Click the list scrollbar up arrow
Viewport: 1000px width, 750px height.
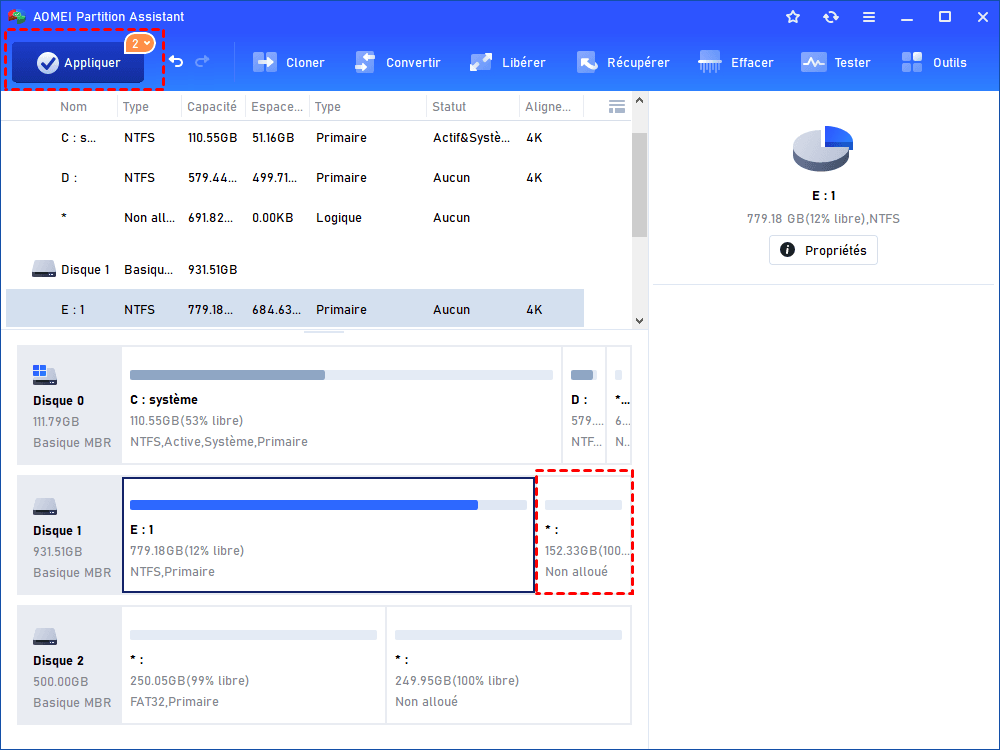point(640,101)
